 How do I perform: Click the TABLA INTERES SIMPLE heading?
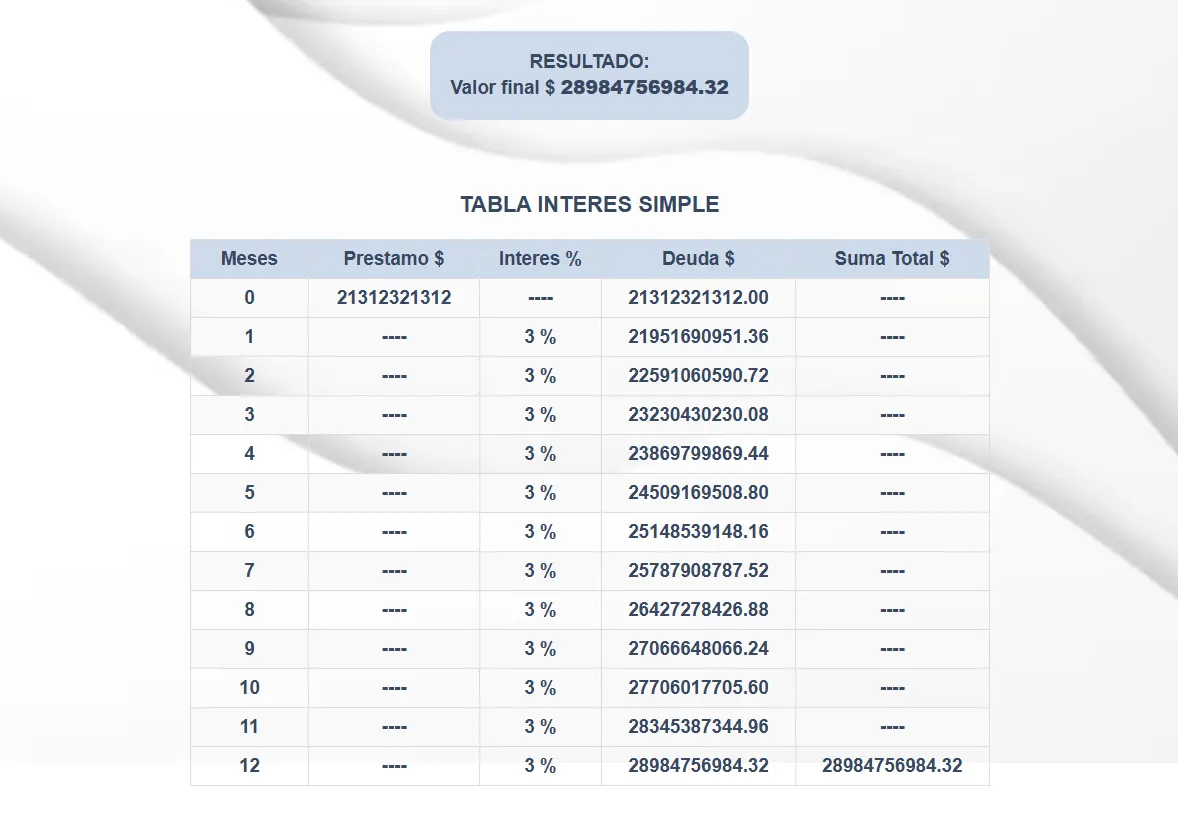(590, 204)
